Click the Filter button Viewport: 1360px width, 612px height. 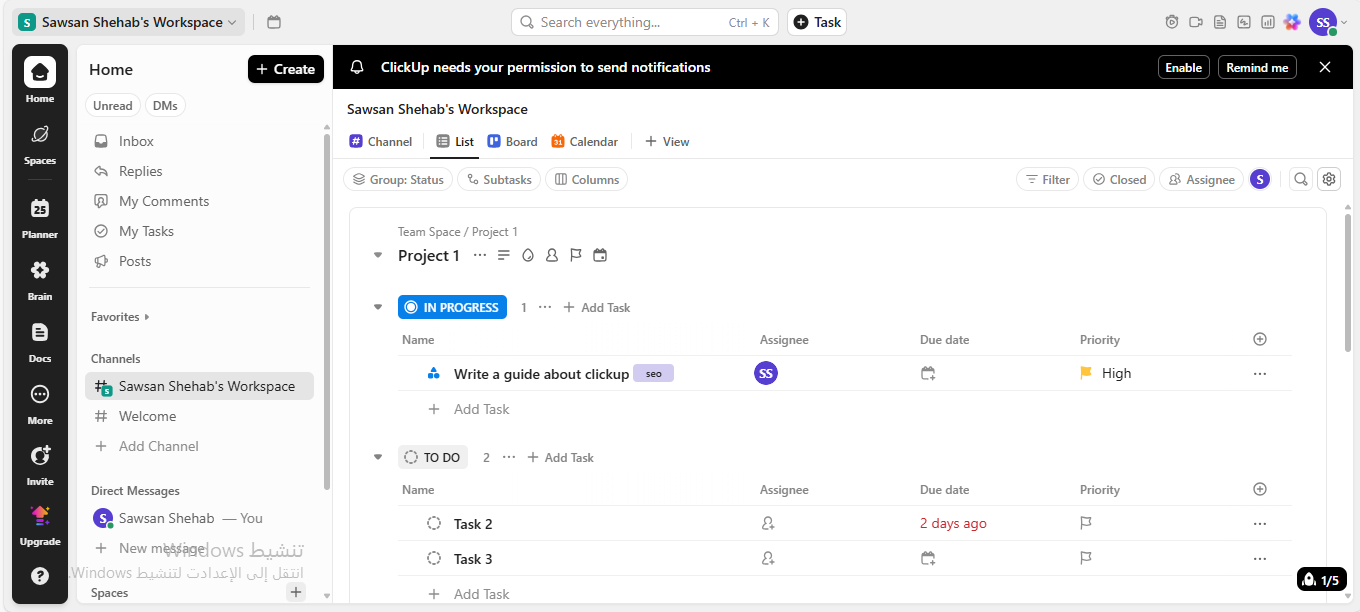[1047, 179]
